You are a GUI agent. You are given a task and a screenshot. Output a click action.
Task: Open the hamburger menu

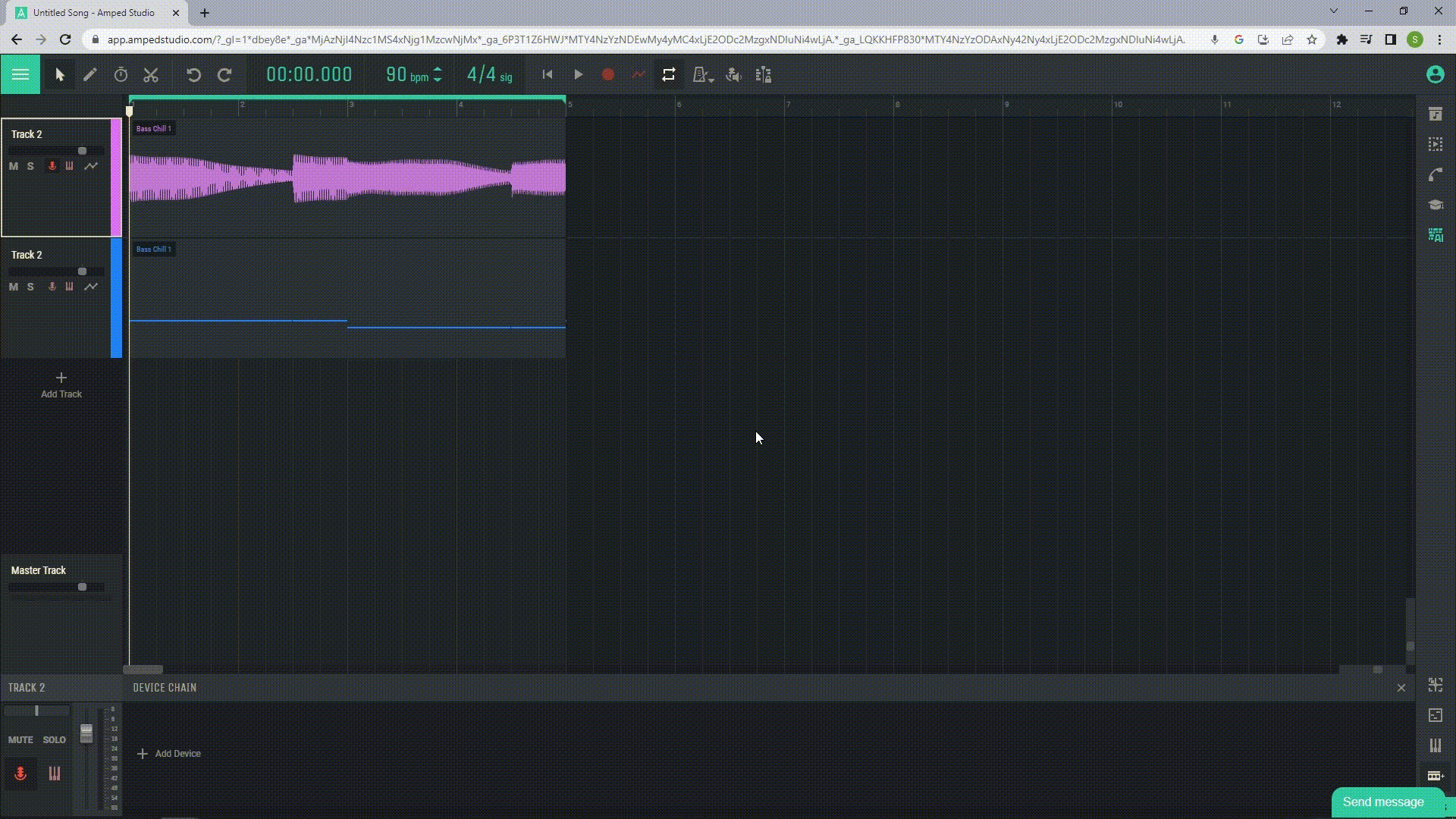pos(20,74)
